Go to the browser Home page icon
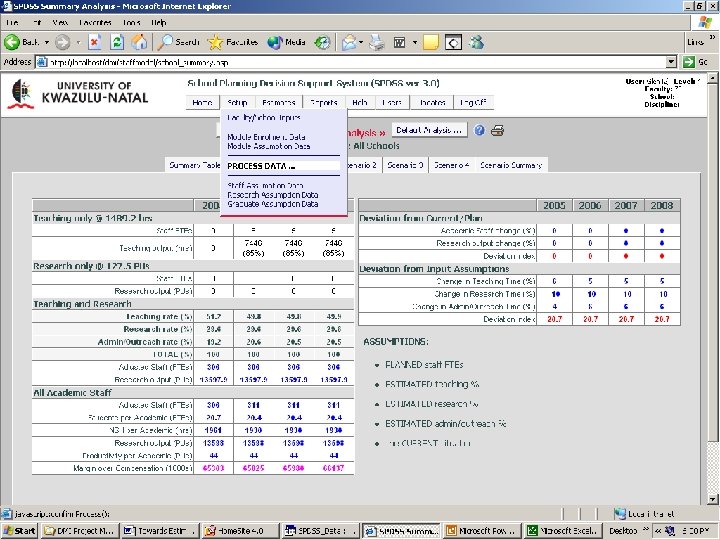The width and height of the screenshot is (720, 540). (x=140, y=42)
